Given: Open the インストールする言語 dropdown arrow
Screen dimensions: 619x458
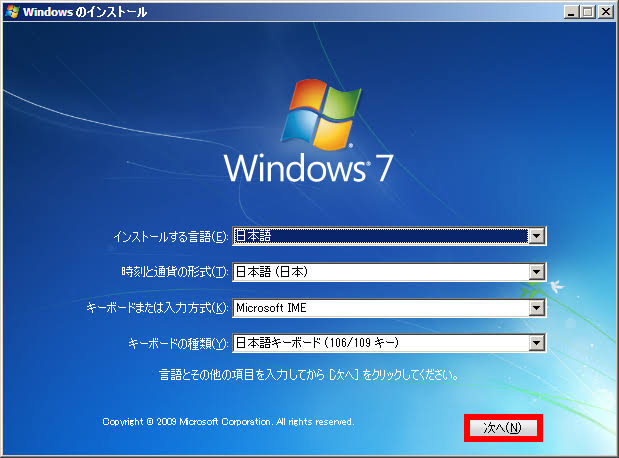Looking at the screenshot, I should click(536, 237).
